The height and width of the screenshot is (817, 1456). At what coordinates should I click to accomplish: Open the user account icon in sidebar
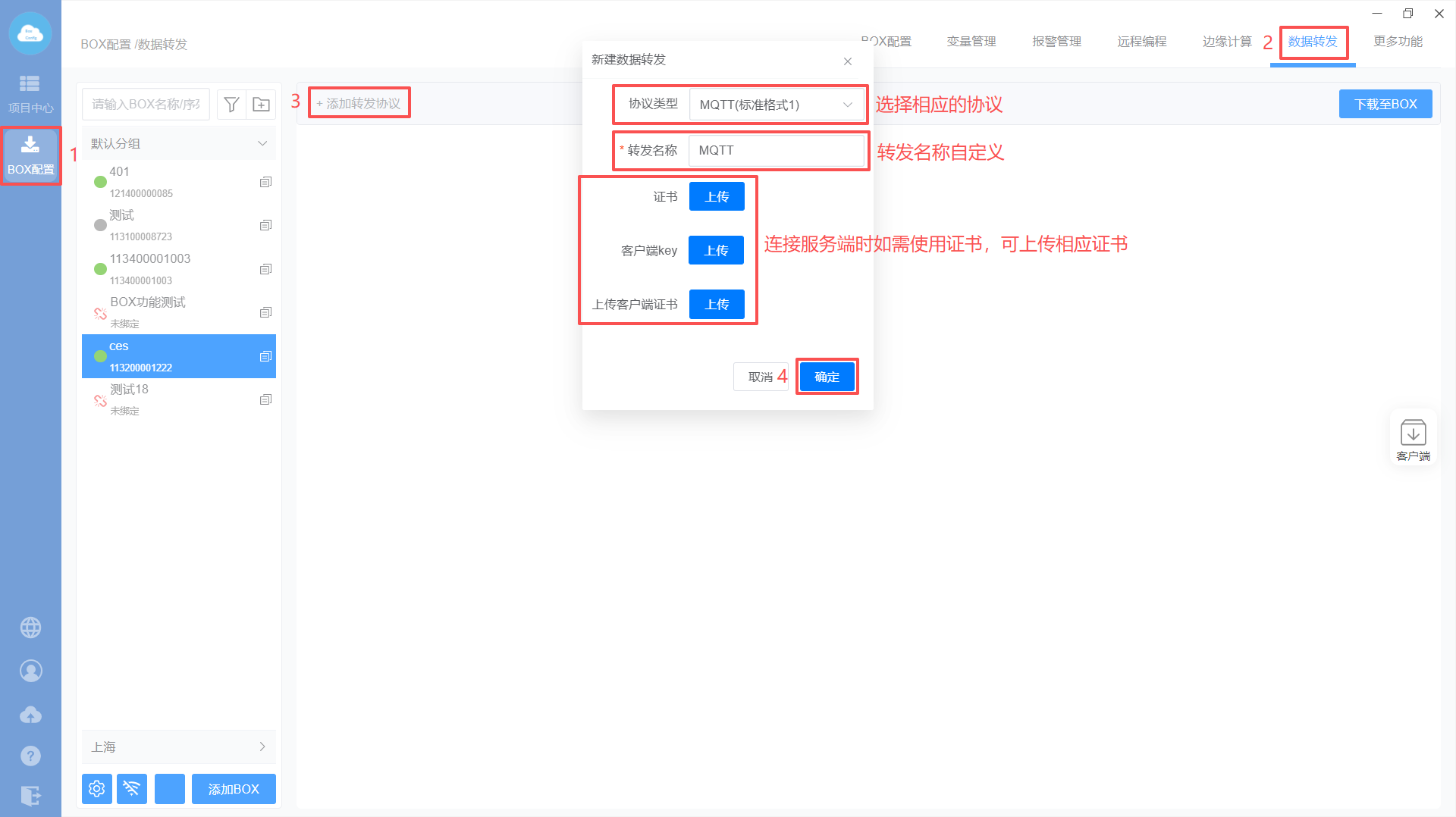(x=30, y=671)
